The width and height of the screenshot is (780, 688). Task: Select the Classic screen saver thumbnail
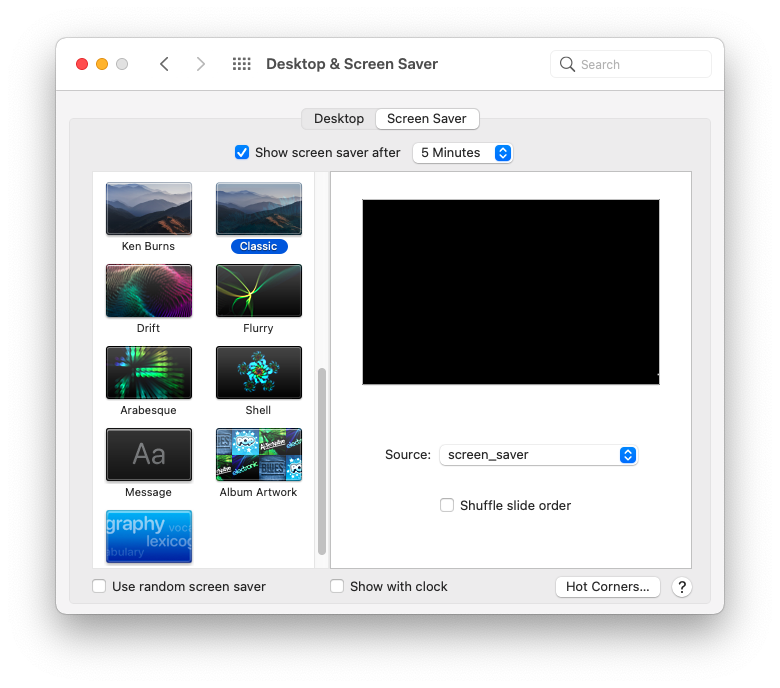pos(259,208)
